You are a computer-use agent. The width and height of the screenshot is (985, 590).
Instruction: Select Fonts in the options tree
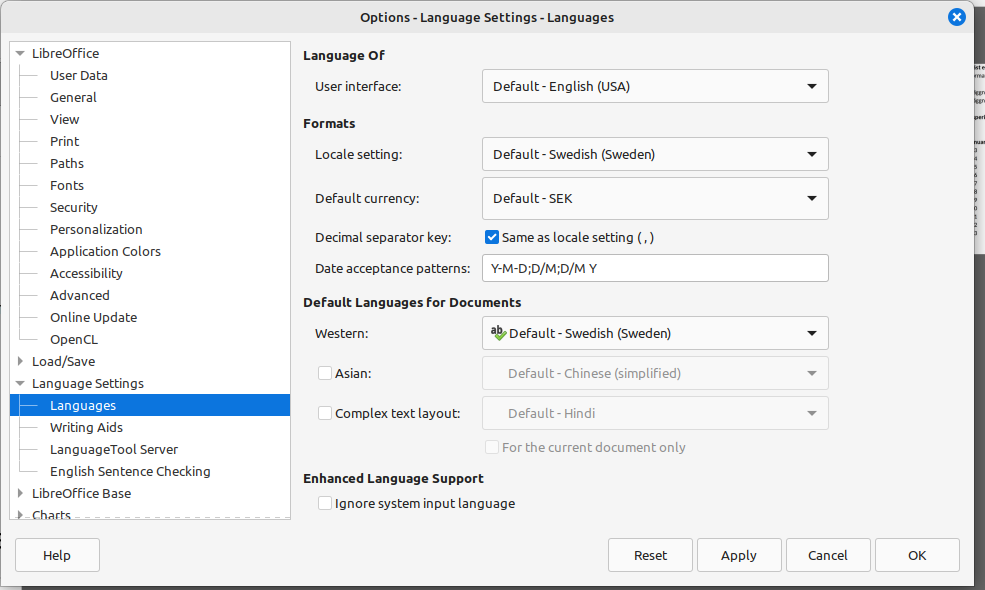click(67, 185)
